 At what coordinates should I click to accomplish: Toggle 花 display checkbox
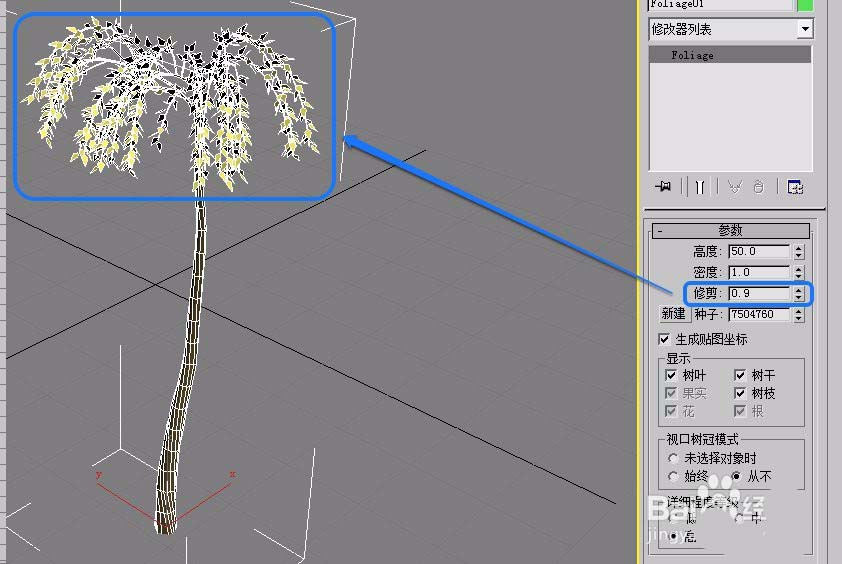pos(671,411)
